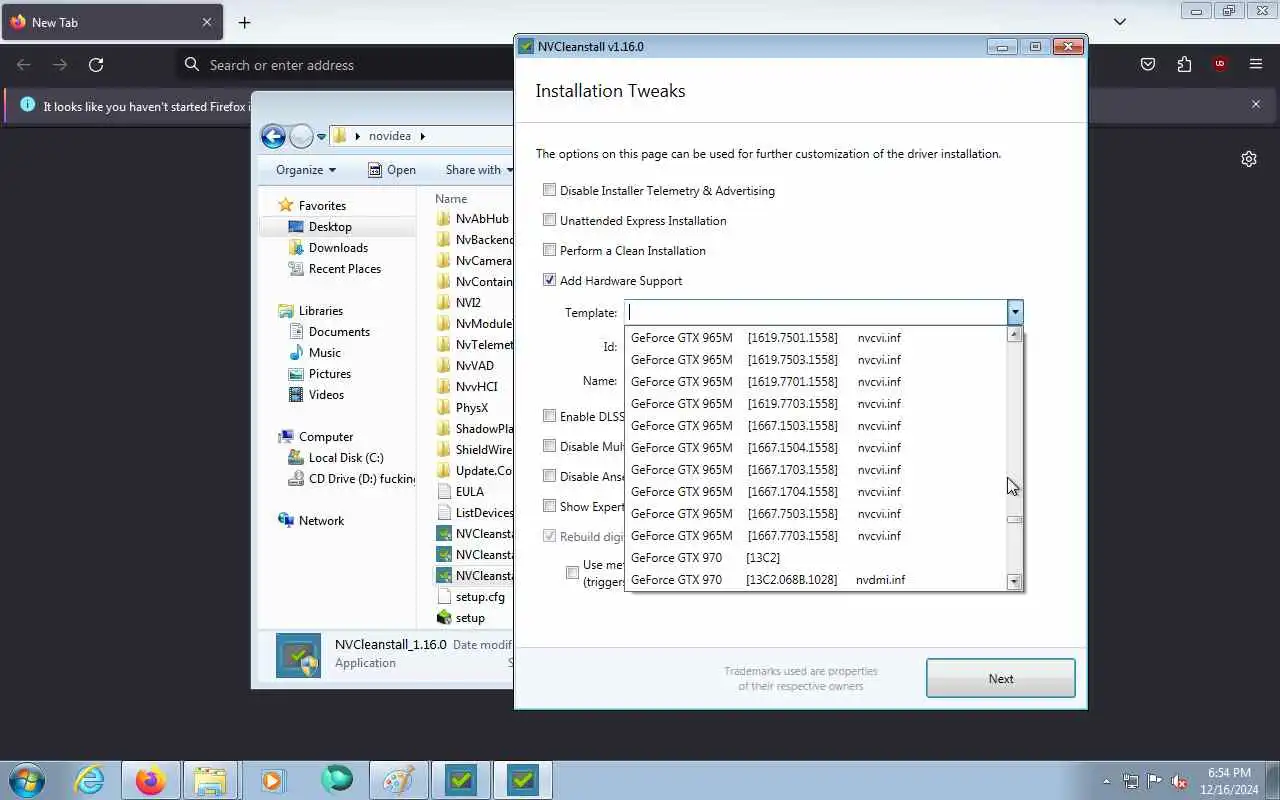Select the setup application icon
The image size is (1280, 800).
click(x=445, y=618)
